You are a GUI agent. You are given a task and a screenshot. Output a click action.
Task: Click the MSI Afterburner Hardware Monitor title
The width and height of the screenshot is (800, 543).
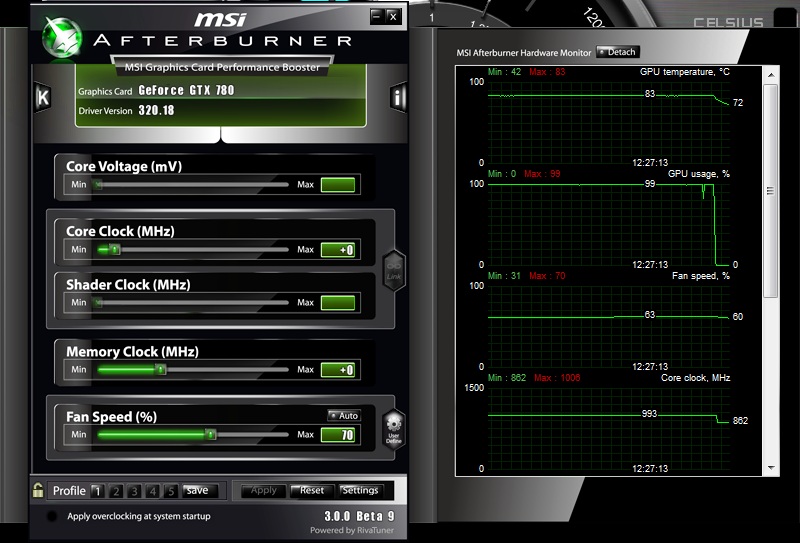(x=523, y=53)
